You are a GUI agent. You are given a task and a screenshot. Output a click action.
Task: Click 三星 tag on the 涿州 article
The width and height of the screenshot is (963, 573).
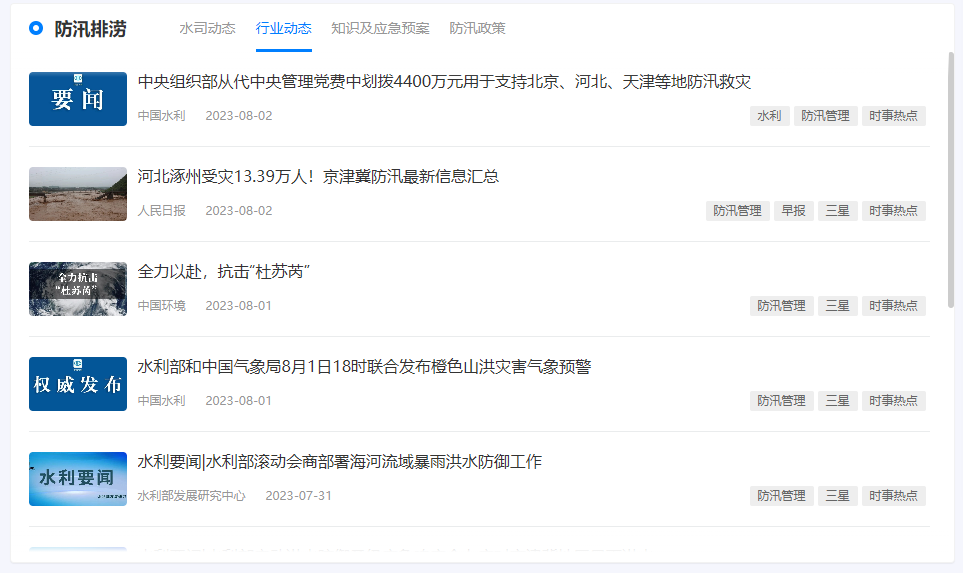point(838,211)
